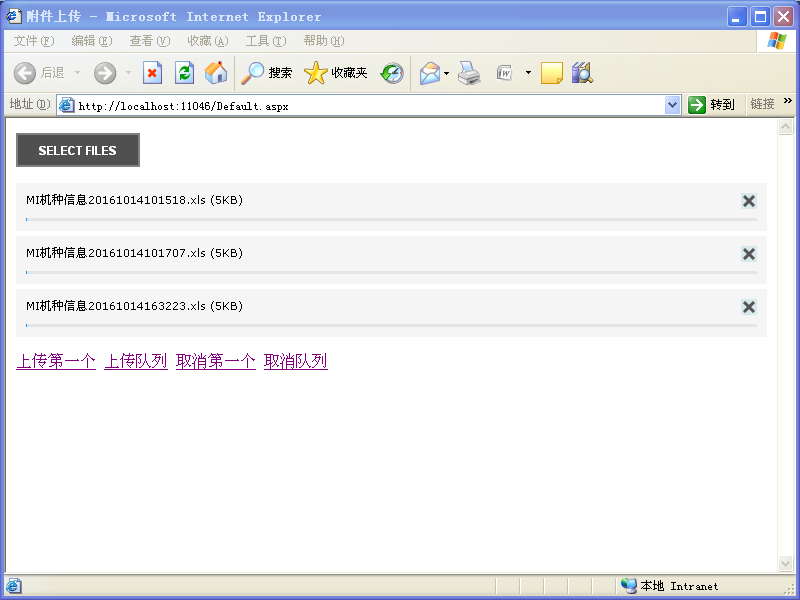
Task: Minimize the Internet Explorer window
Action: point(737,17)
